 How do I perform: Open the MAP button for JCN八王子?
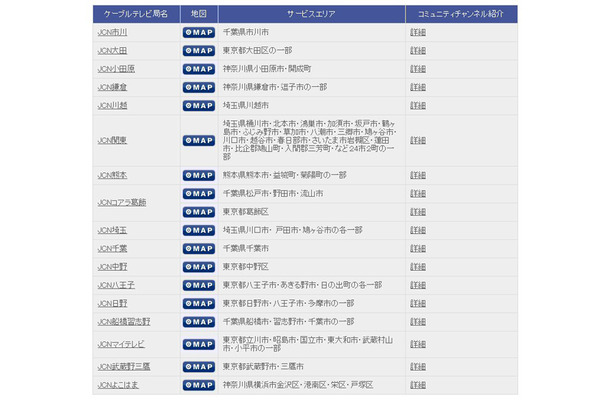198,285
